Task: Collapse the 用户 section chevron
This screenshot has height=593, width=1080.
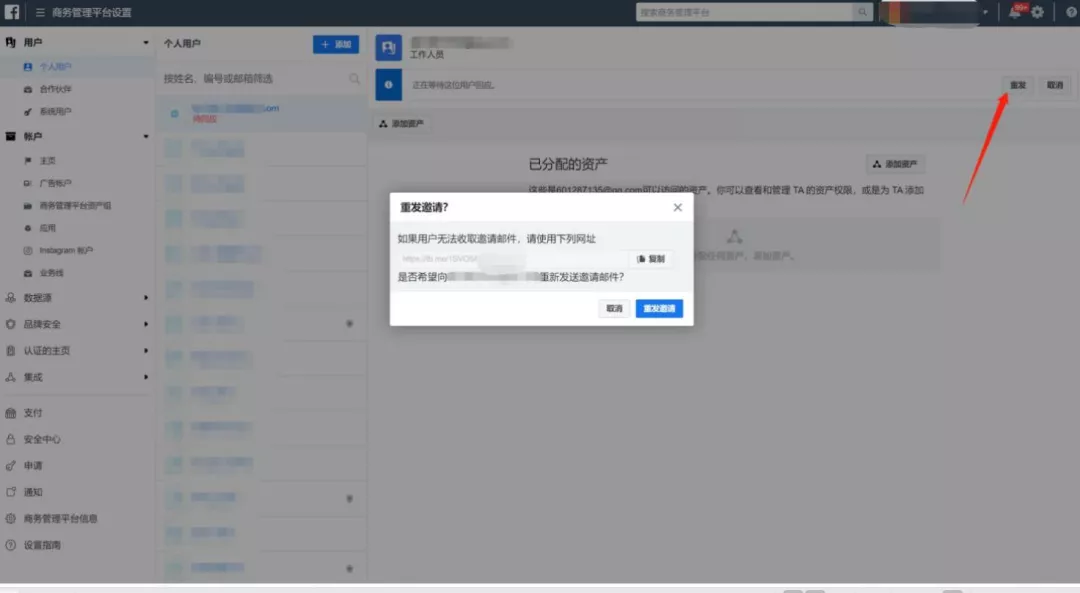Action: point(146,41)
